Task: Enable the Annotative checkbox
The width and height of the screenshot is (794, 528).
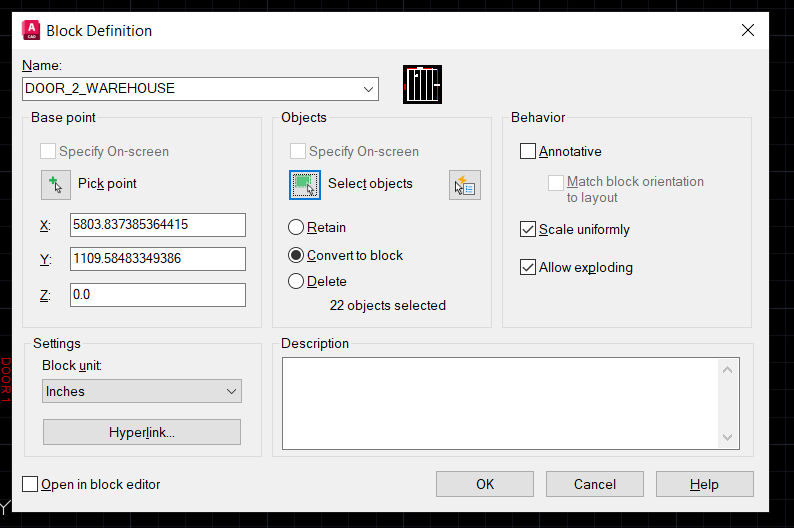Action: [x=528, y=151]
